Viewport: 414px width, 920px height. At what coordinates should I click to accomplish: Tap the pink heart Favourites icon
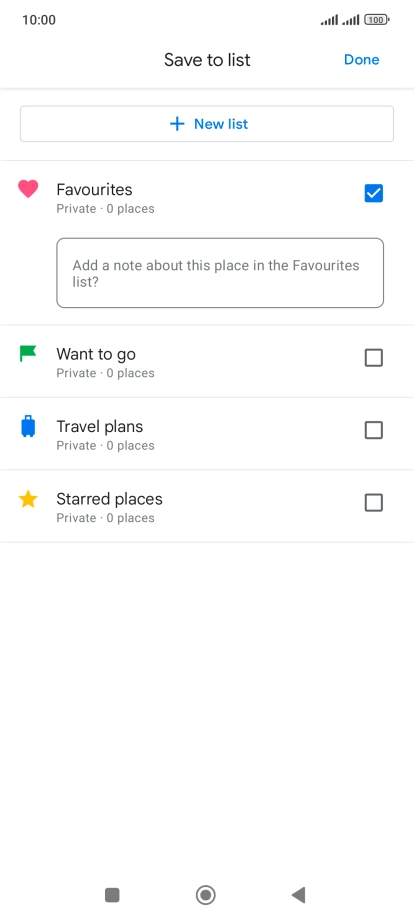(28, 189)
